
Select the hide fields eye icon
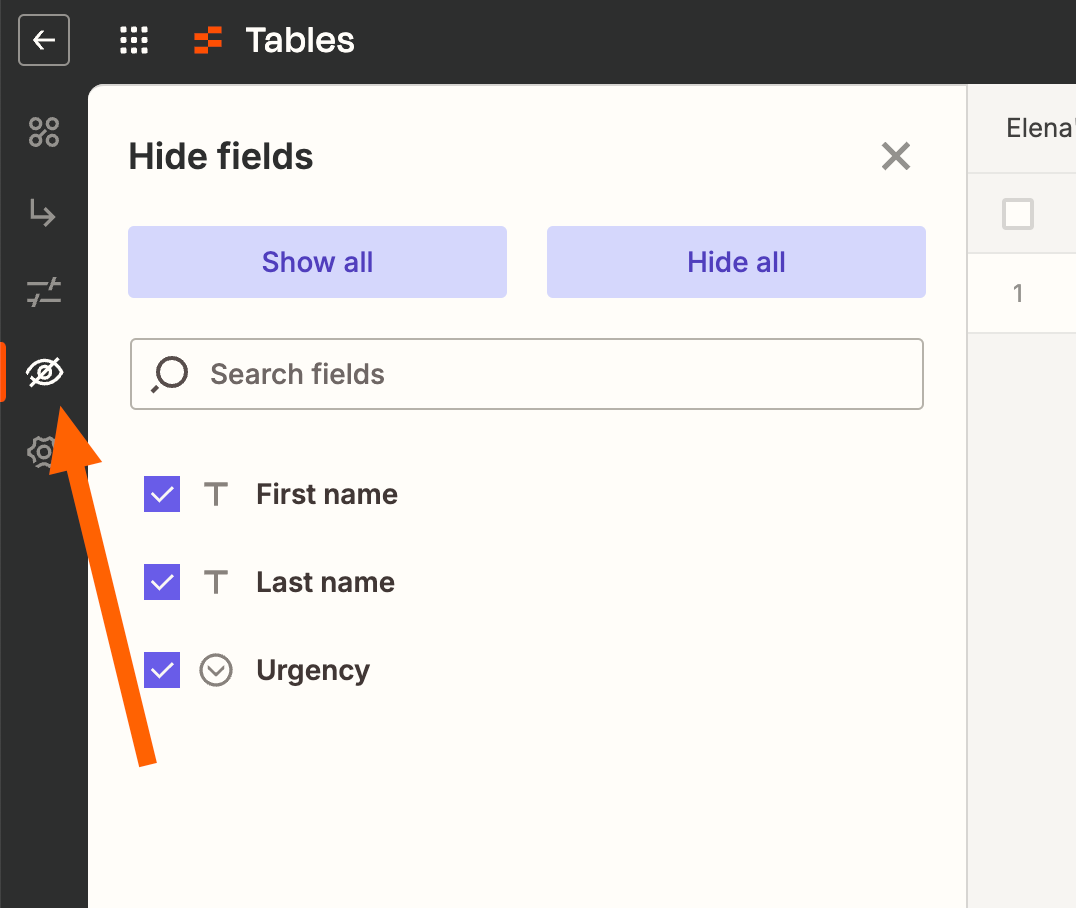coord(44,373)
